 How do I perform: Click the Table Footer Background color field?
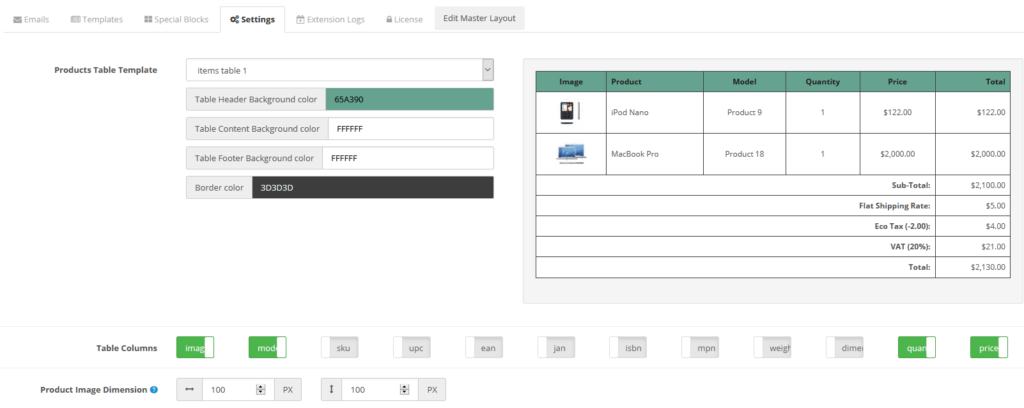click(x=408, y=158)
